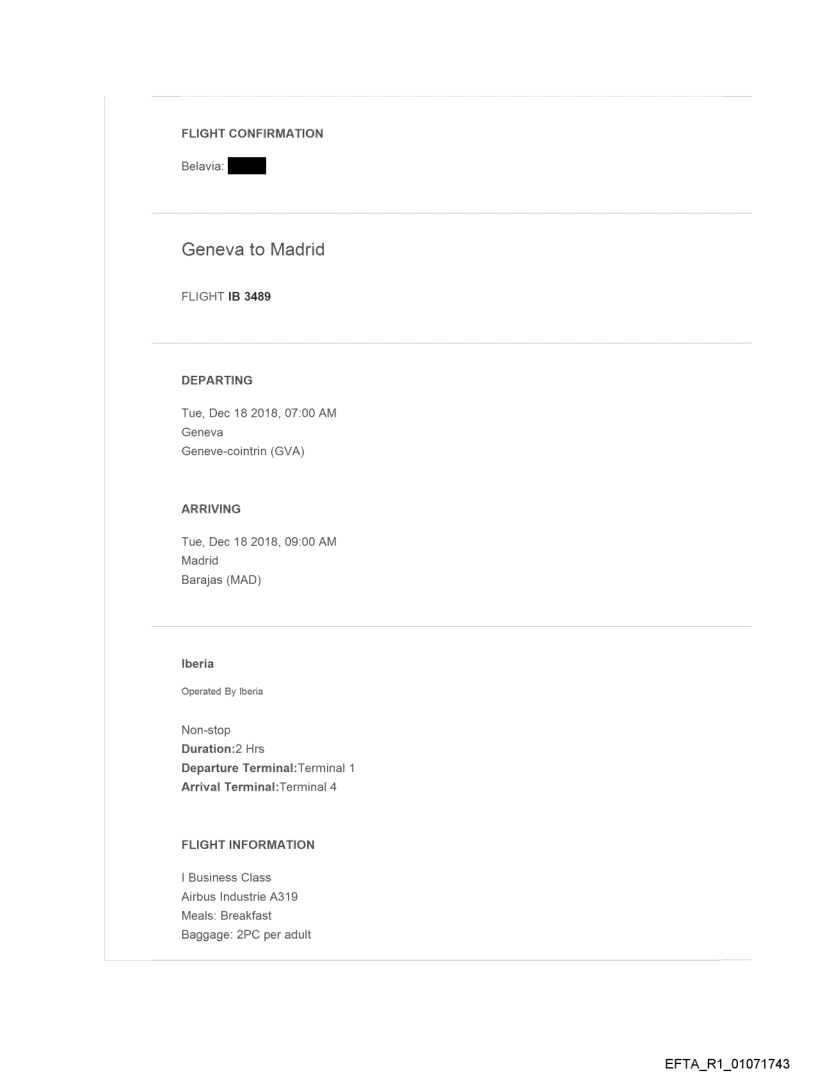Click Geneve-cointrin (GVA) airport text

tap(242, 451)
